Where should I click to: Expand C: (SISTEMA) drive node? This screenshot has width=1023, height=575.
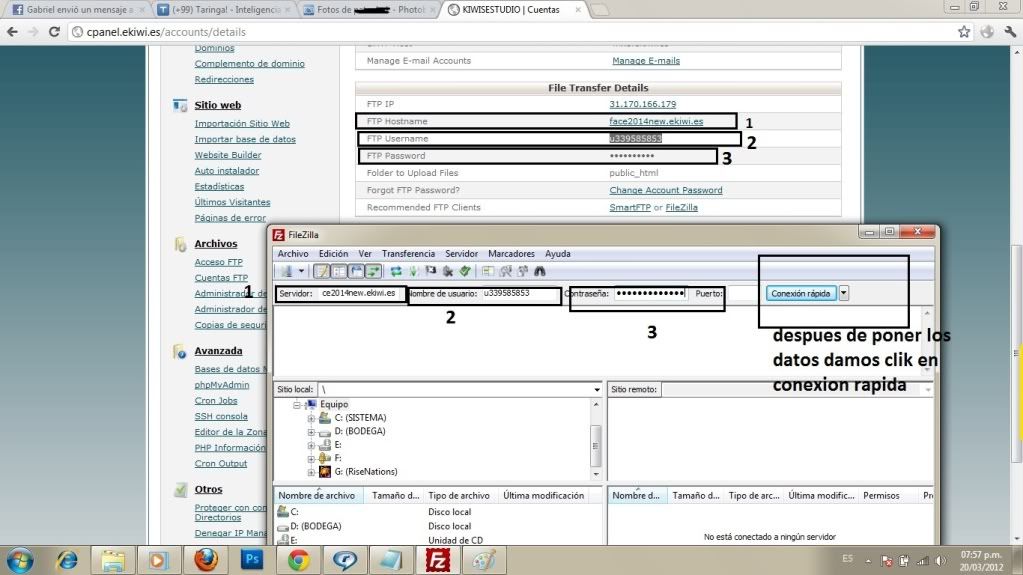(x=311, y=418)
